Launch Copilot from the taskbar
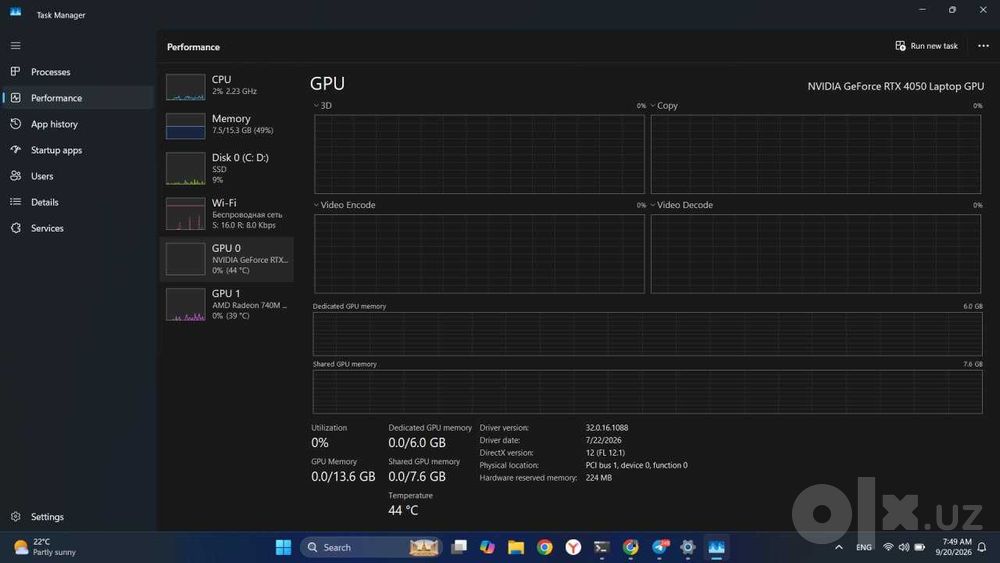 (487, 547)
